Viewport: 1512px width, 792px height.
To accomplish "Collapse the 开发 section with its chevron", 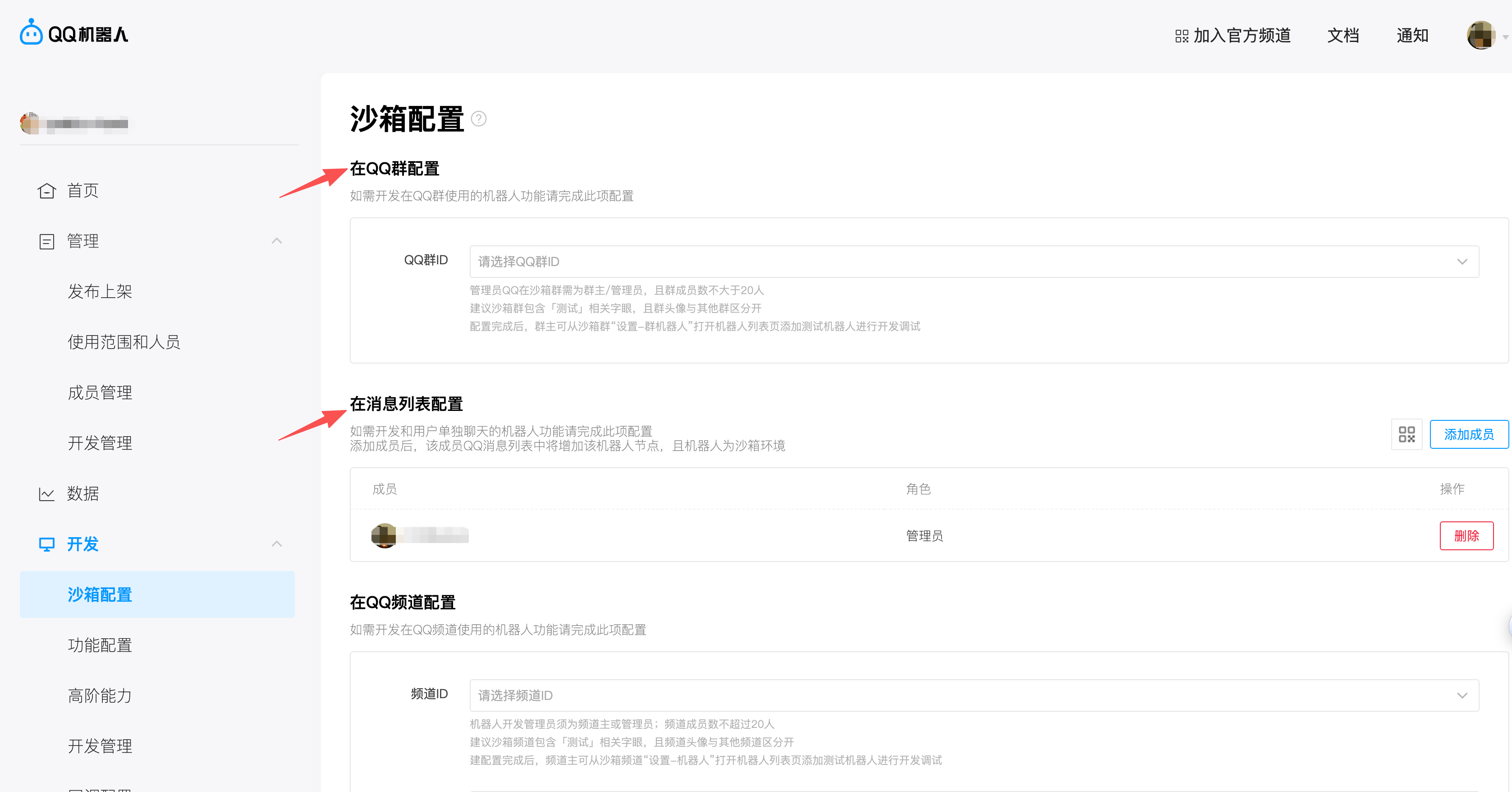I will point(276,544).
